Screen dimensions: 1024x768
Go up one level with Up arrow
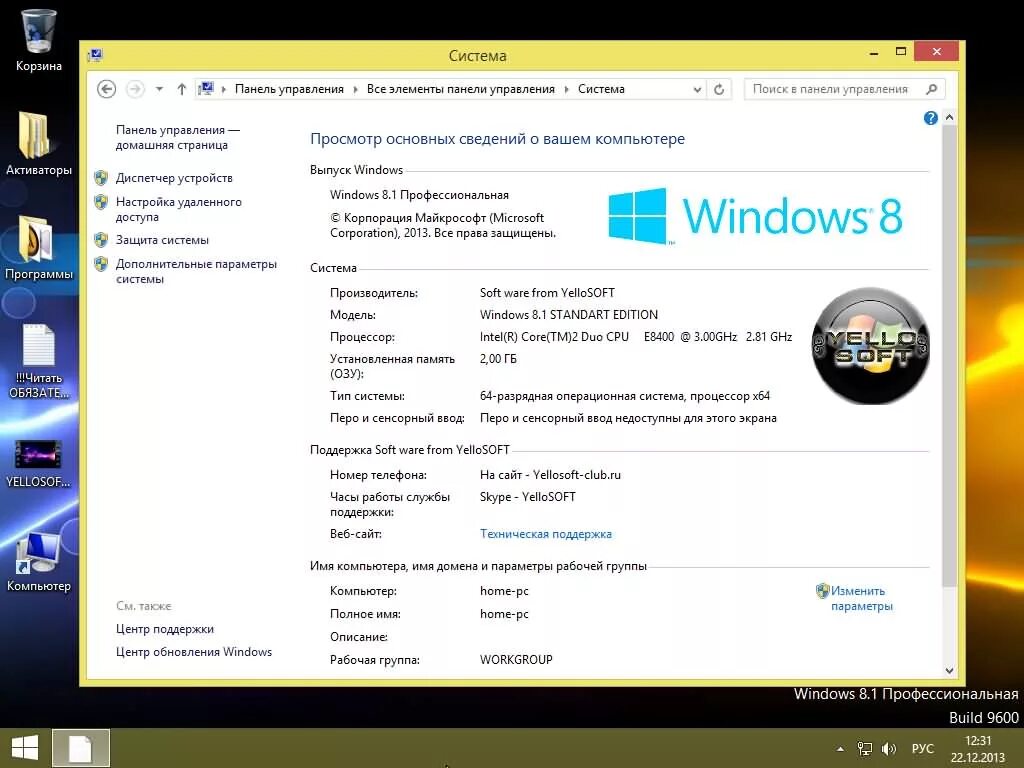click(182, 89)
